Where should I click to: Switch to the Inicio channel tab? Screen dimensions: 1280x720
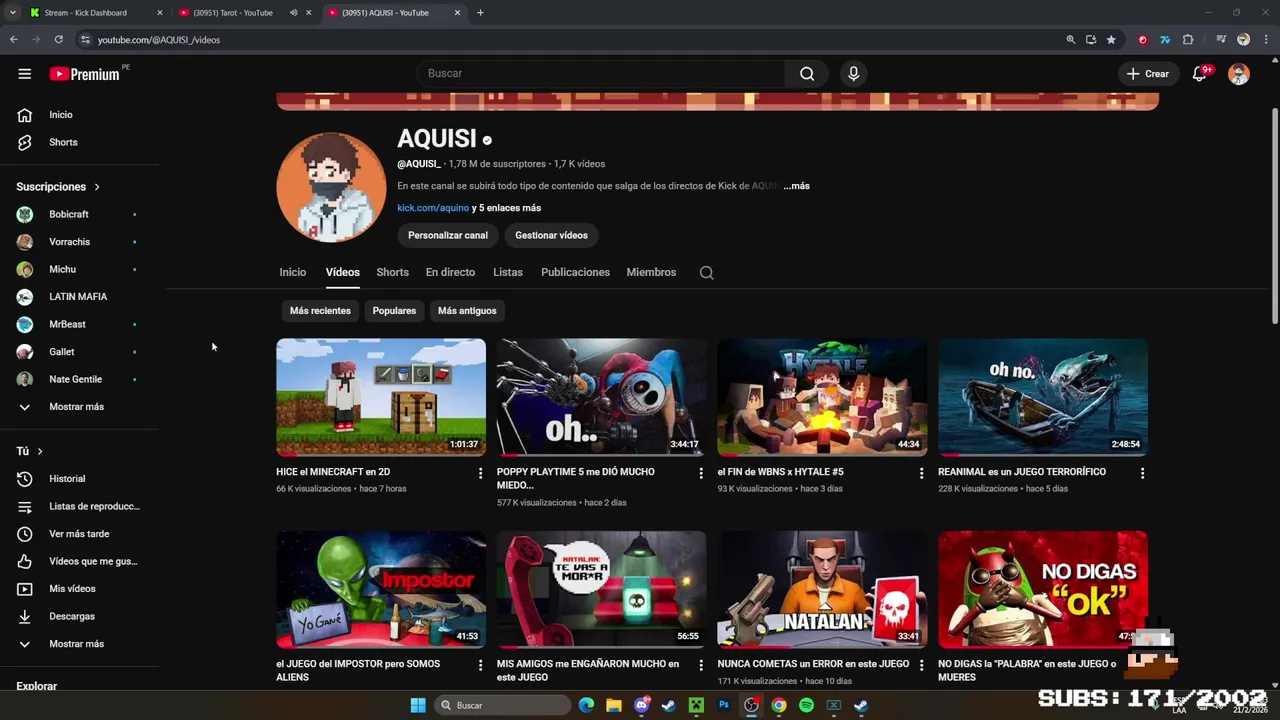(293, 272)
